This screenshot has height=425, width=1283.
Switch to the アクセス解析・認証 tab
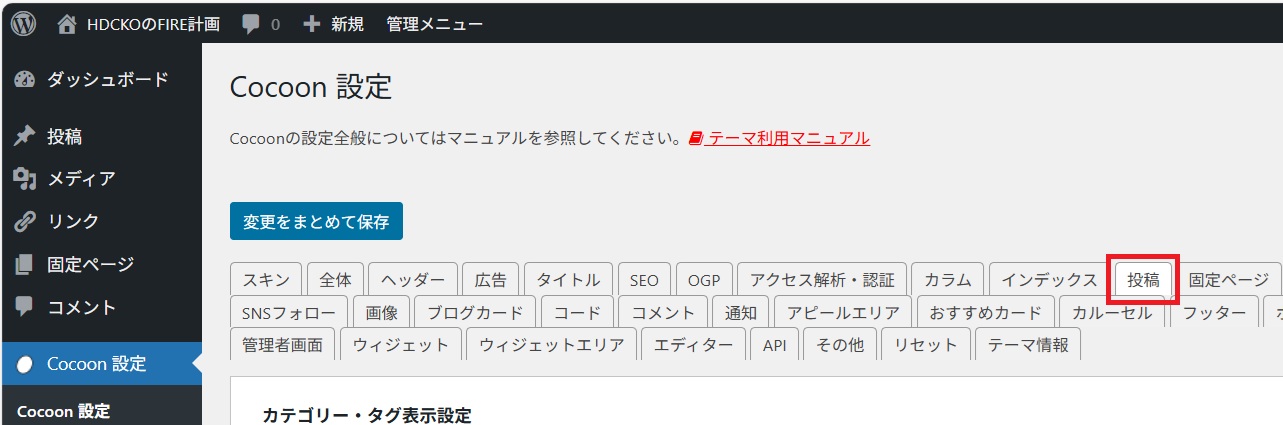822,280
